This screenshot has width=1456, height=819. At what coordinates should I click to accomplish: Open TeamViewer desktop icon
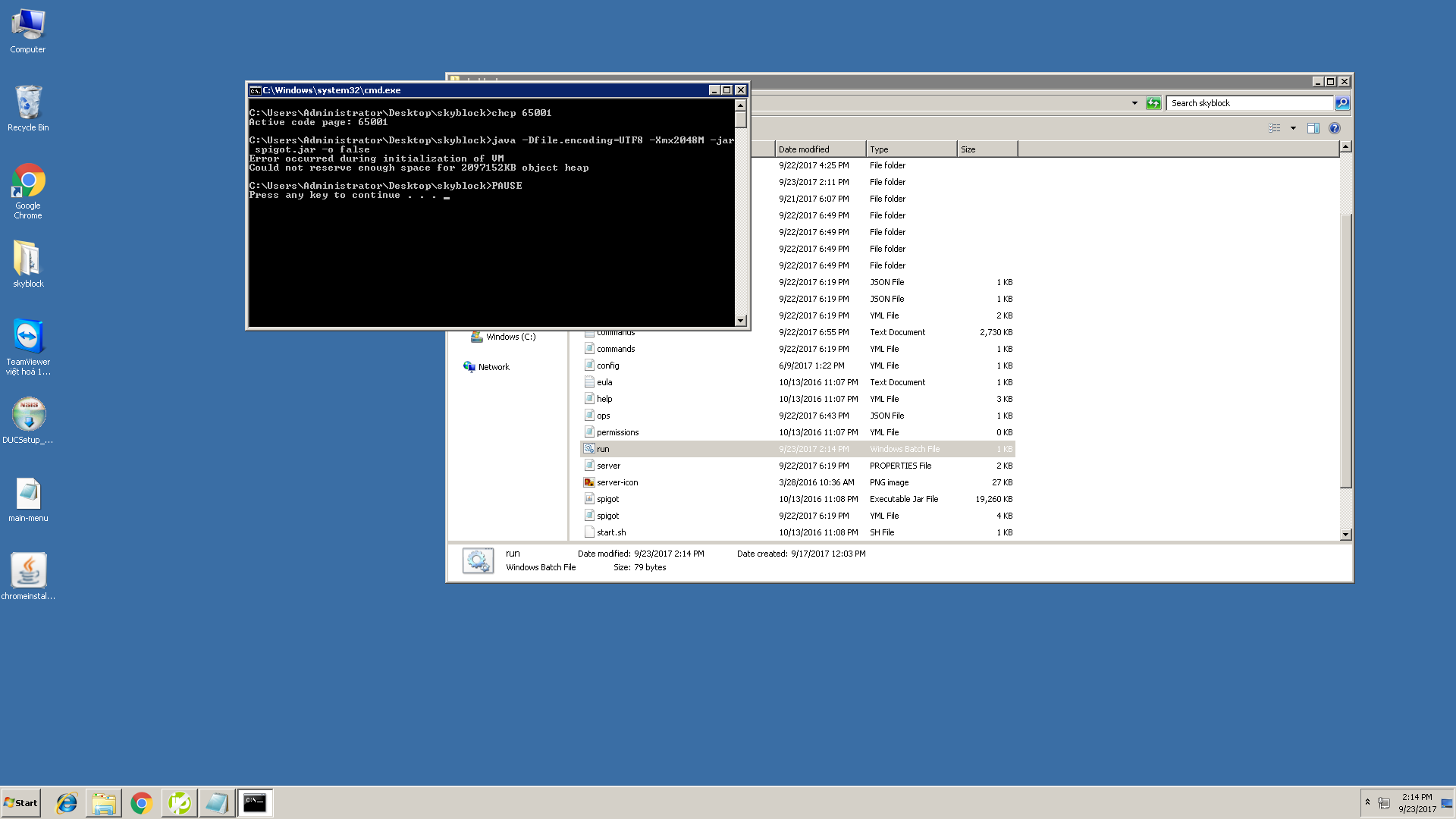[x=28, y=336]
